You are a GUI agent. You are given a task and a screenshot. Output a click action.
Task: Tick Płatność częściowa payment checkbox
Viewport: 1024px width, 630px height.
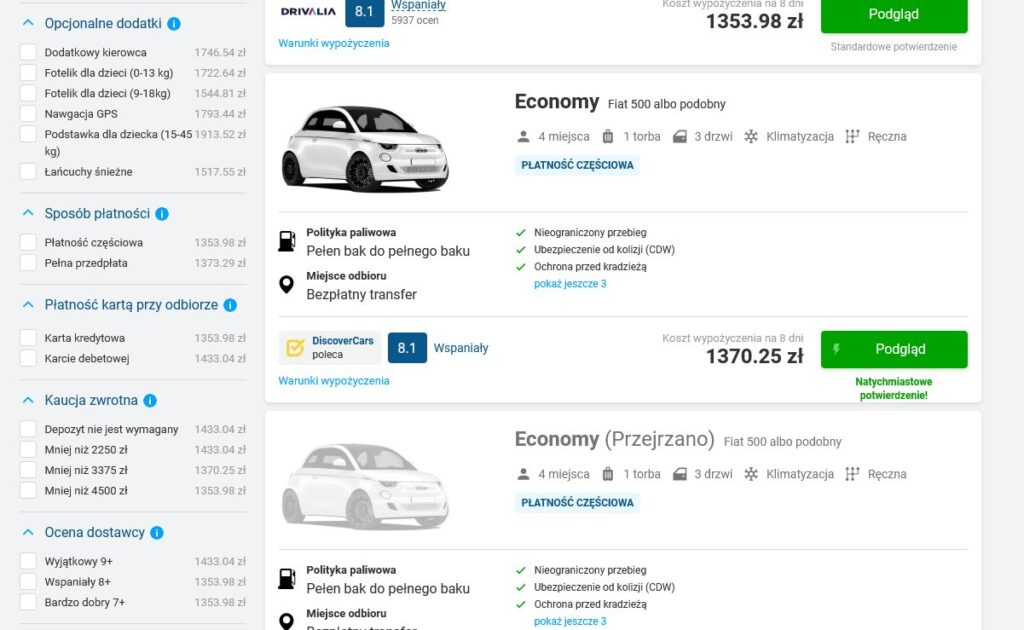(28, 242)
